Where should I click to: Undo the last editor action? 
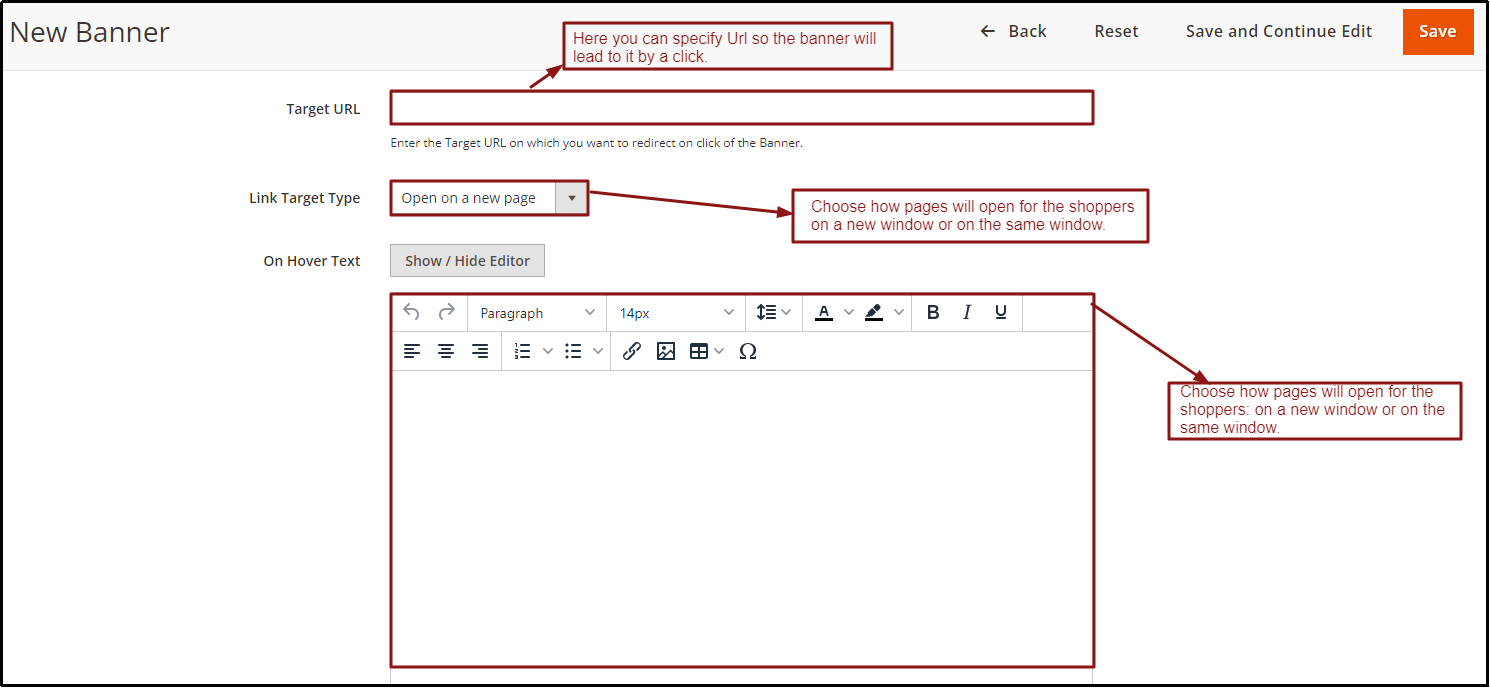point(411,312)
